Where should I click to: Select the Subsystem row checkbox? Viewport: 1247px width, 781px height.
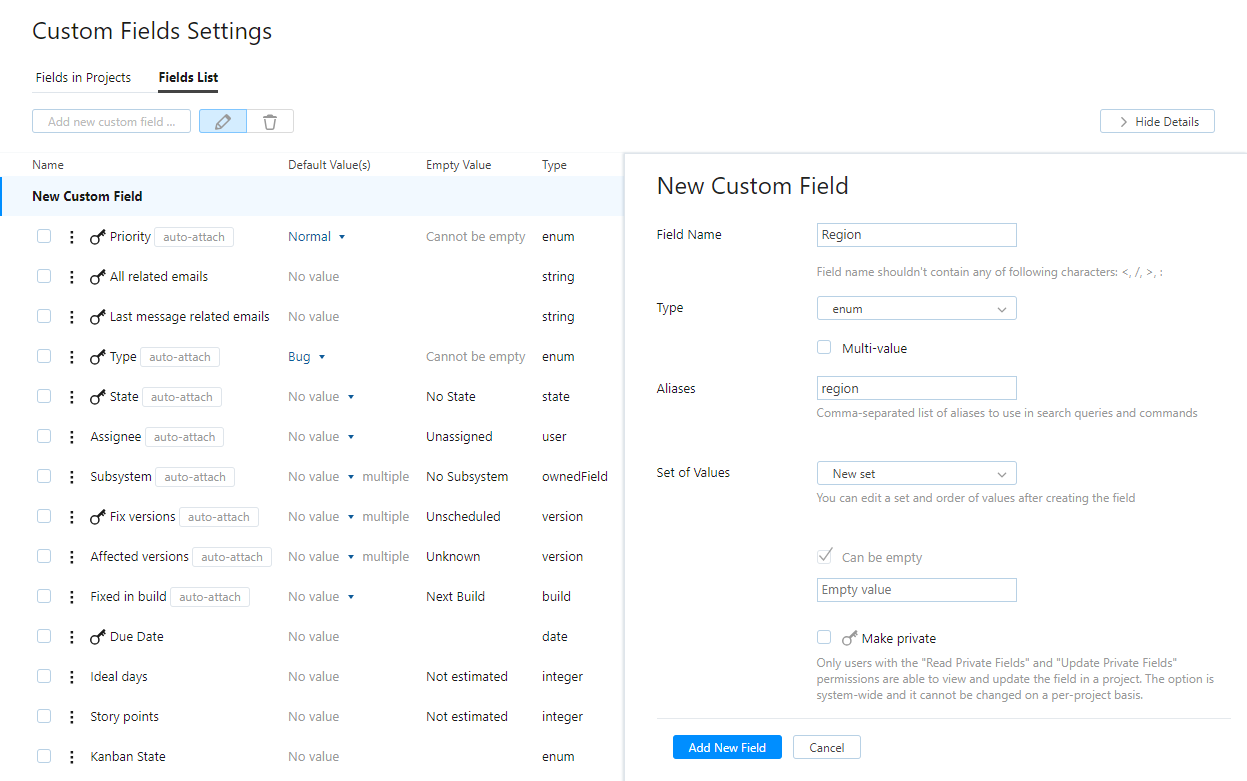(44, 476)
